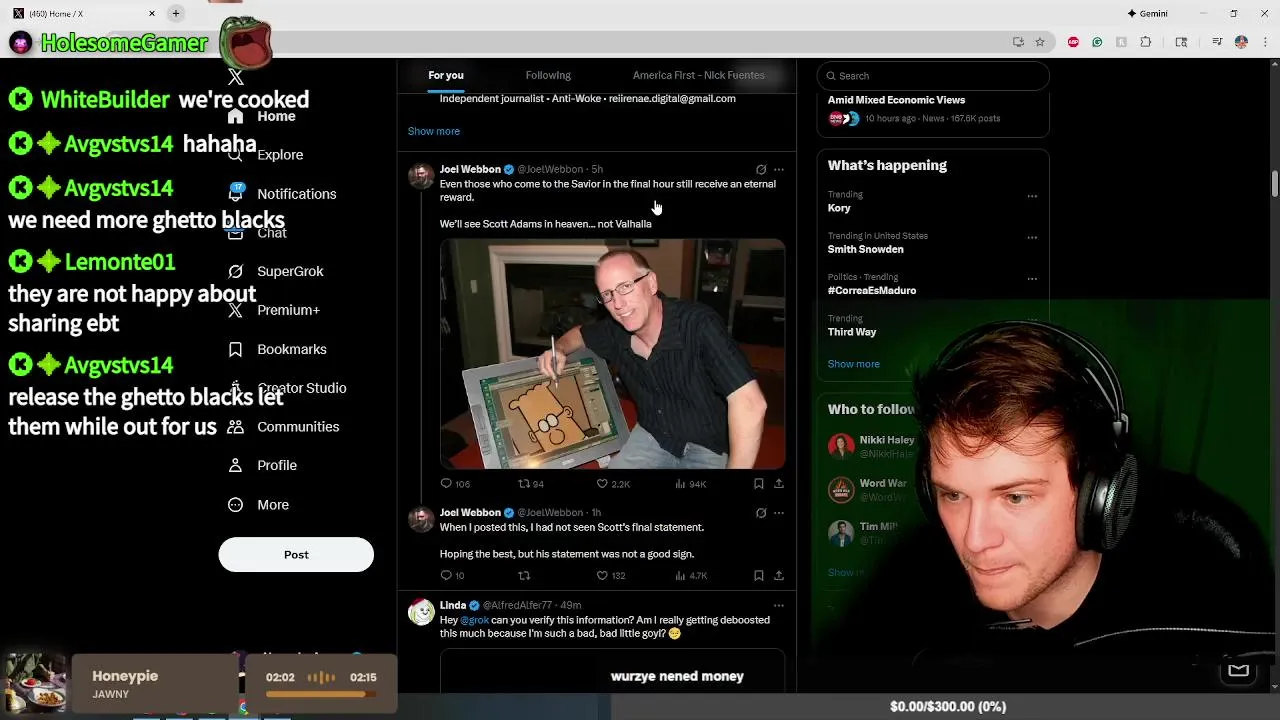Open the Adblock Plus extension
The width and height of the screenshot is (1280, 720).
click(1073, 42)
